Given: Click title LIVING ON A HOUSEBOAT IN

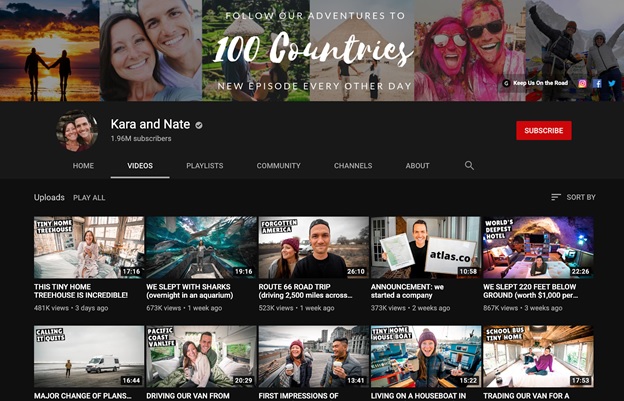Looking at the screenshot, I should [418, 396].
